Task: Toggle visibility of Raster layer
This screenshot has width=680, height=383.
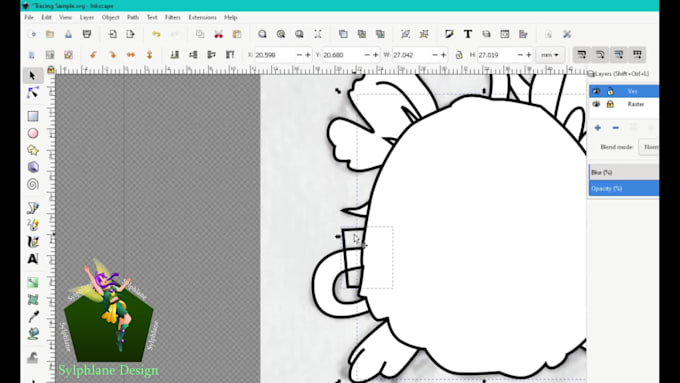Action: pyautogui.click(x=596, y=104)
